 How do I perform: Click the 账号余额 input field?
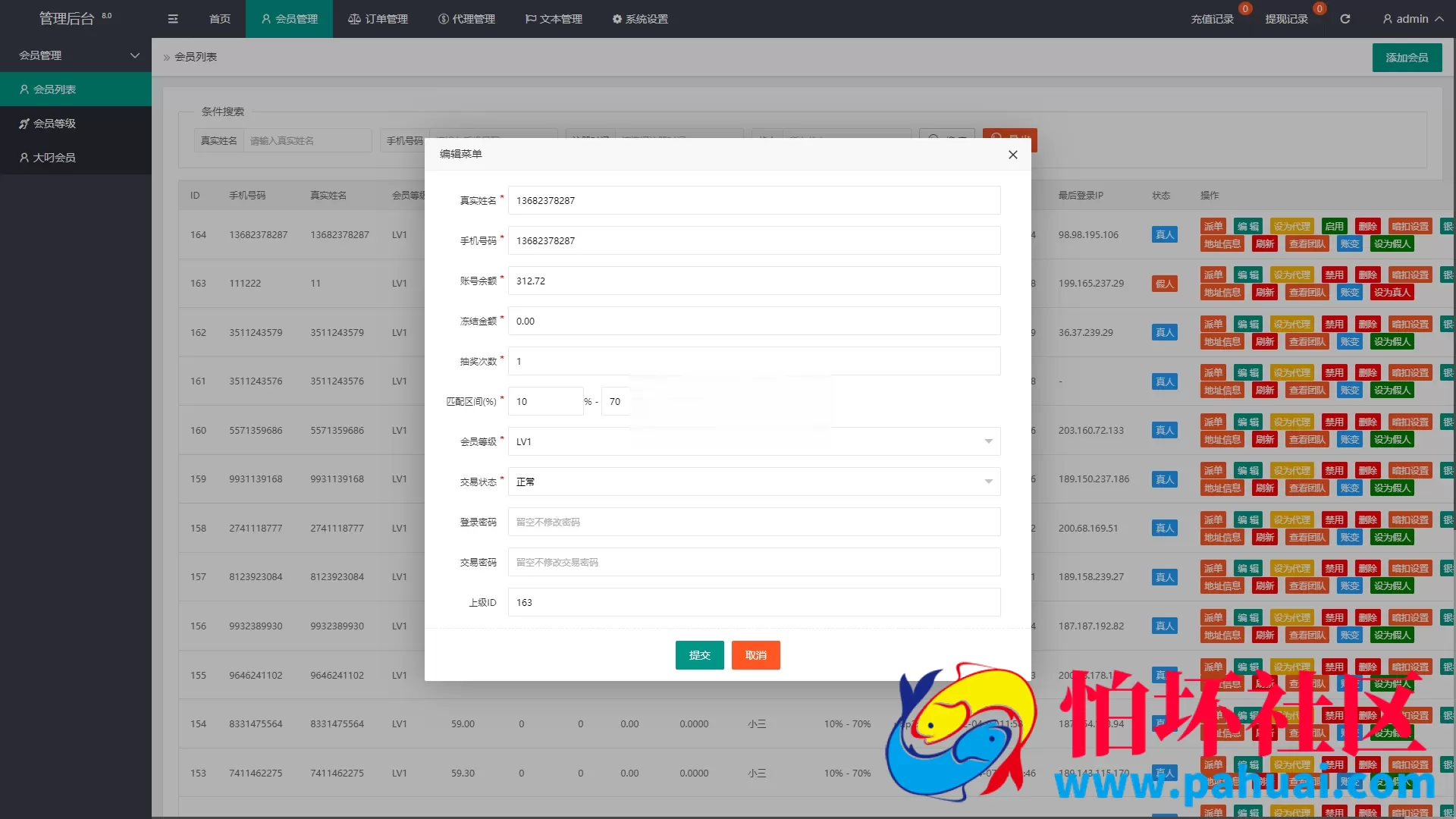click(754, 281)
